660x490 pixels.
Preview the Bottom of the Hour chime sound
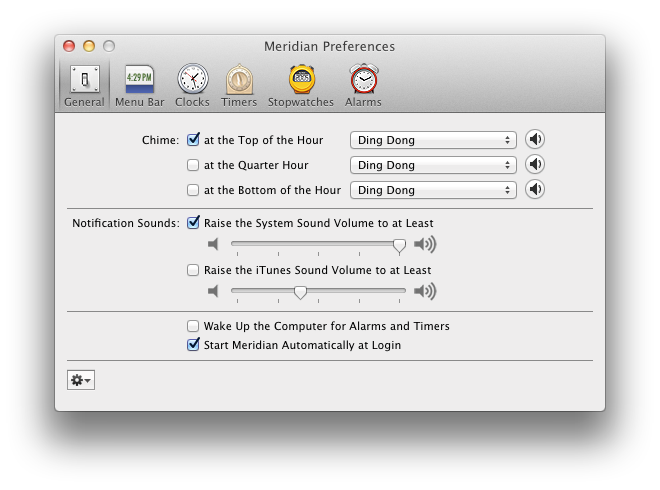tap(535, 189)
